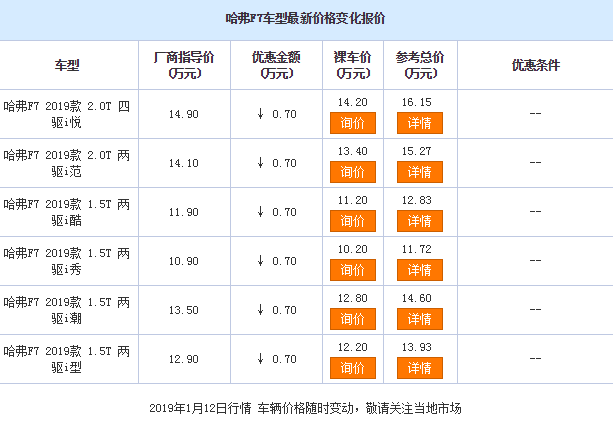
Task: Click the 优惠条件 column header
Action: (x=536, y=65)
